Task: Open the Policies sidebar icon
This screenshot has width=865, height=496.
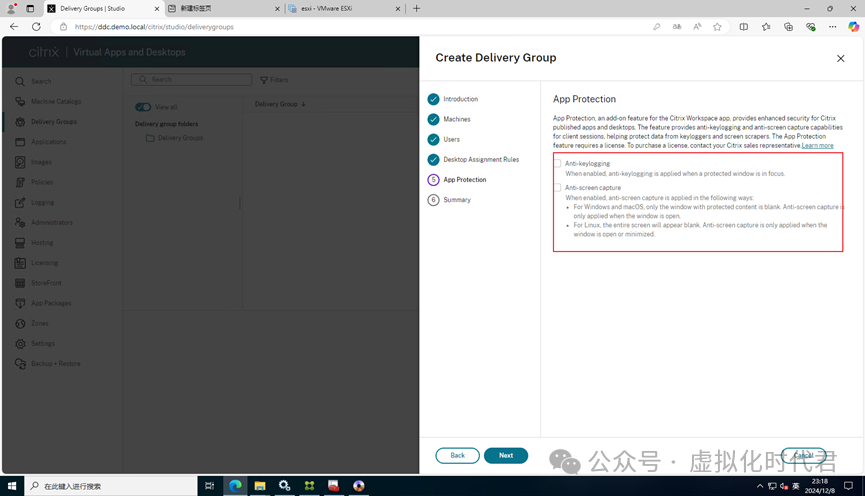Action: pyautogui.click(x=20, y=182)
